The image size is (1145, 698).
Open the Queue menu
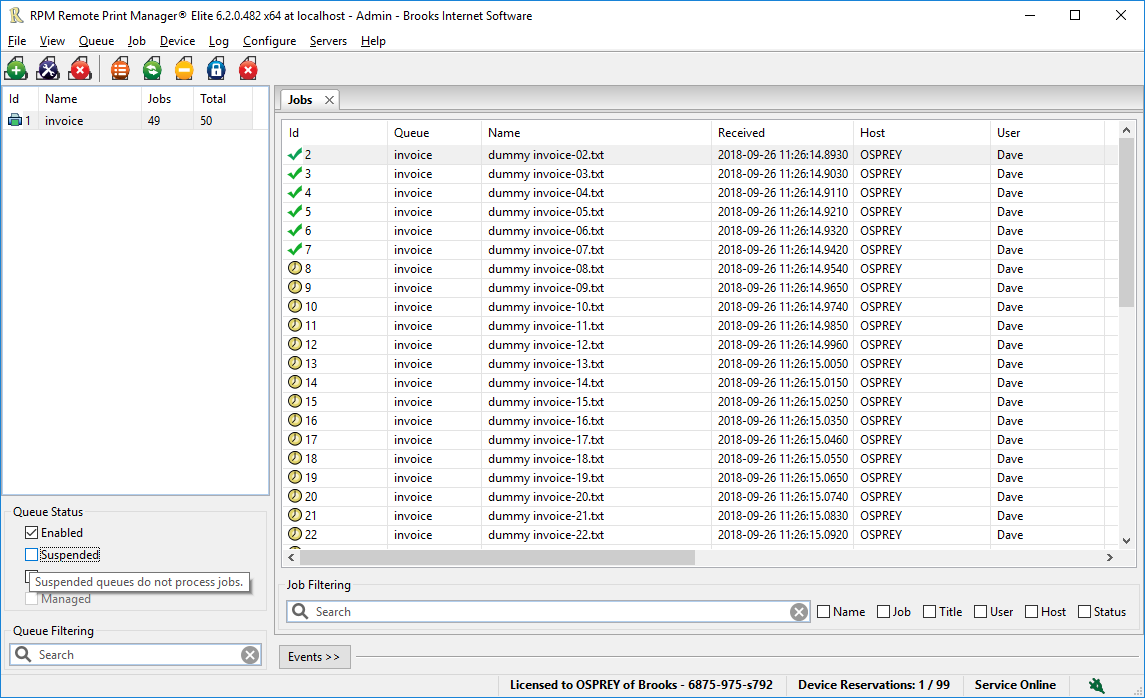pos(96,41)
